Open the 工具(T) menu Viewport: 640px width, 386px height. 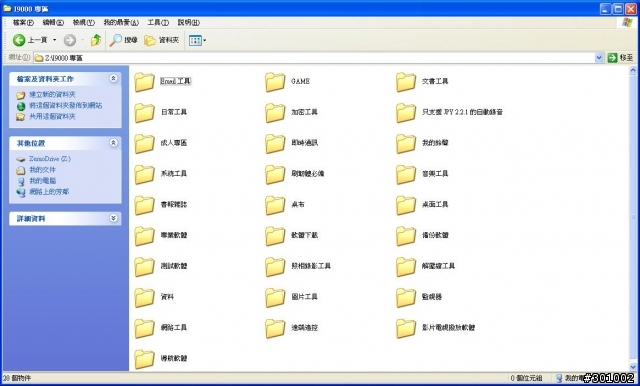(x=158, y=22)
